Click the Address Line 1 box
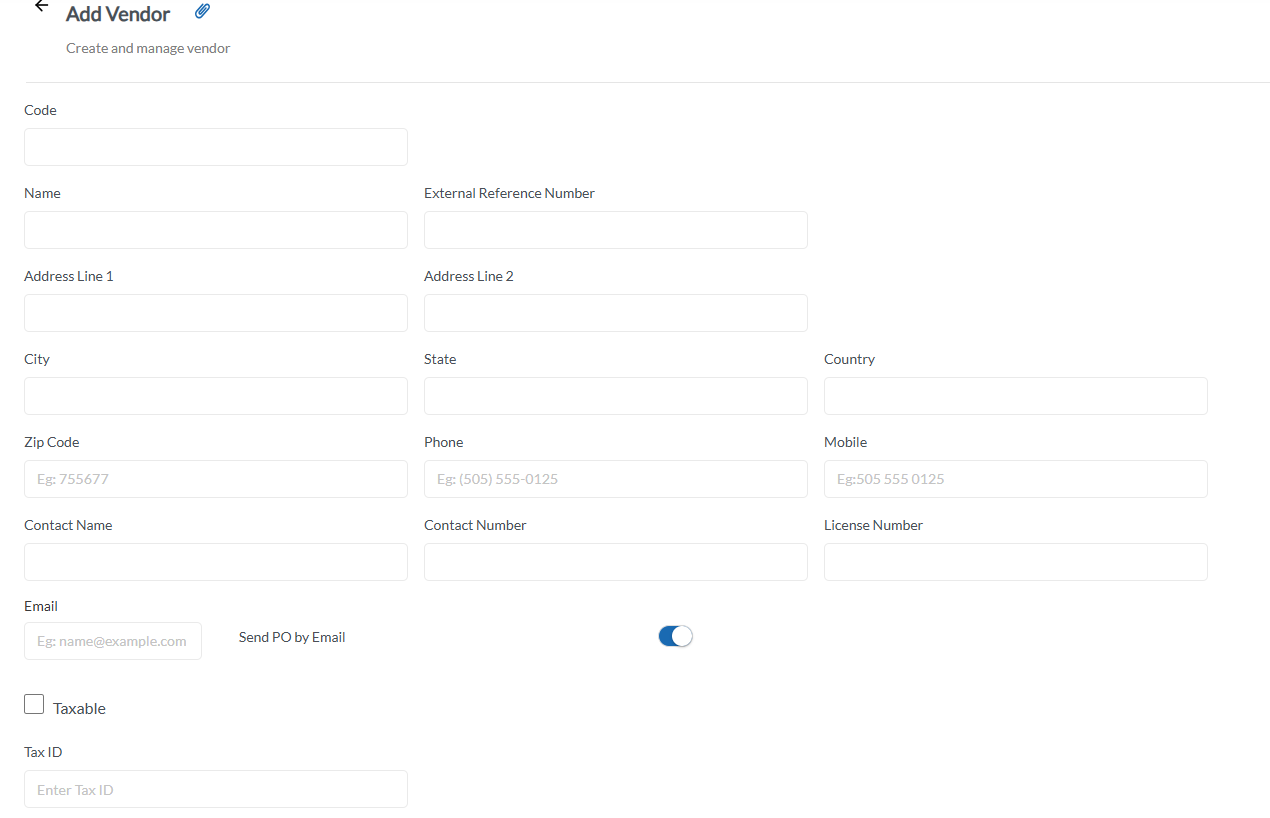Screen dimensions: 1270x818 coord(216,313)
